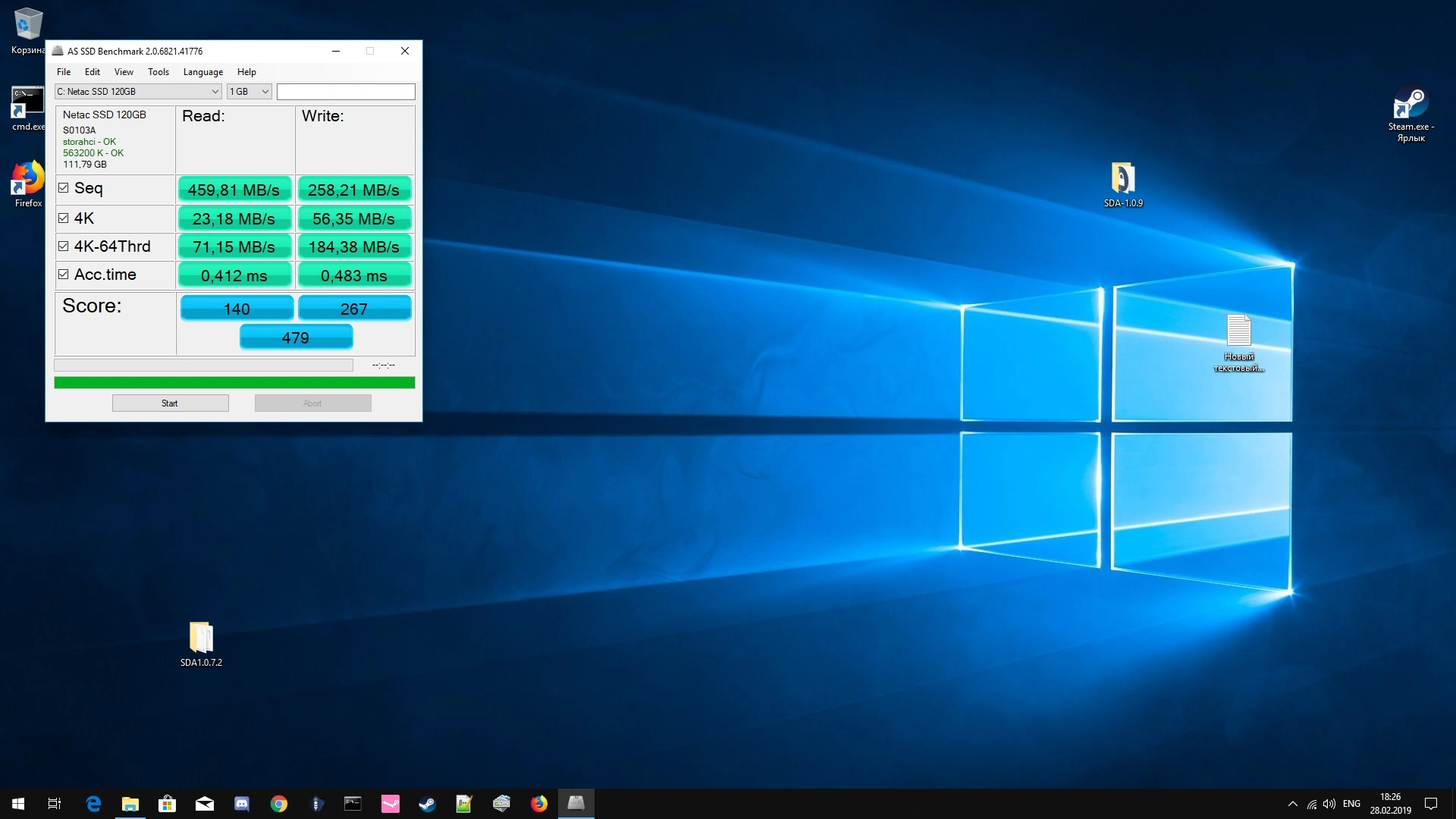Open Command Prompt from taskbar
Viewport: 1456px width, 819px height.
coord(353,804)
